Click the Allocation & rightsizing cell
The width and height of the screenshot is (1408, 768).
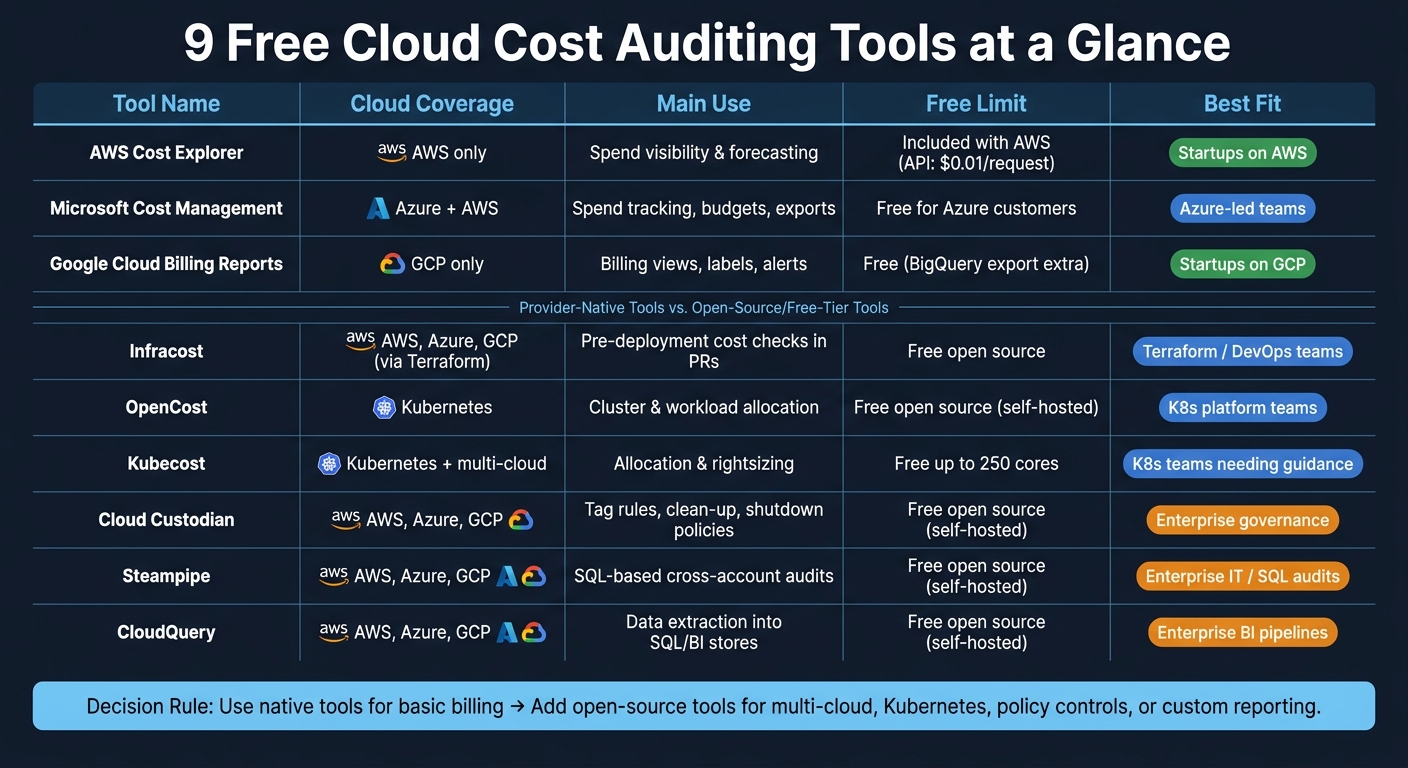704,463
